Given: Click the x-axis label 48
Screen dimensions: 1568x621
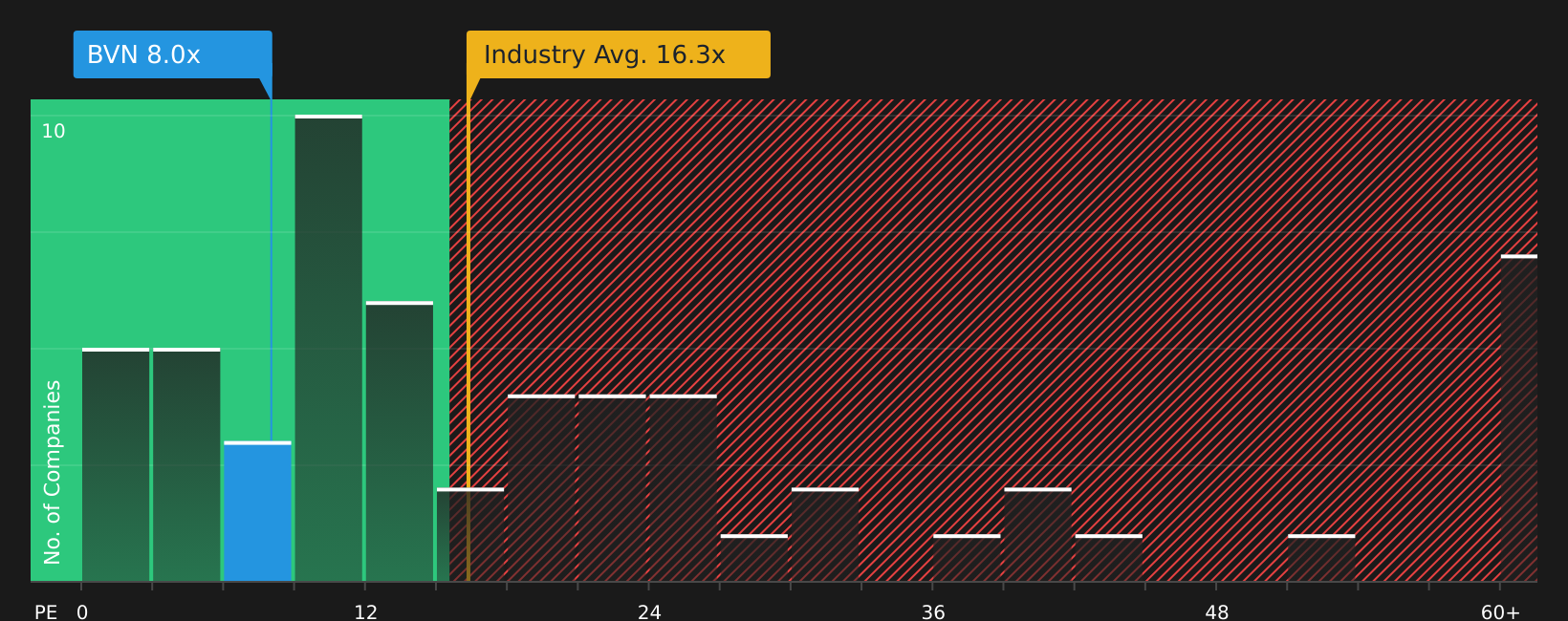Looking at the screenshot, I should (x=1217, y=611).
